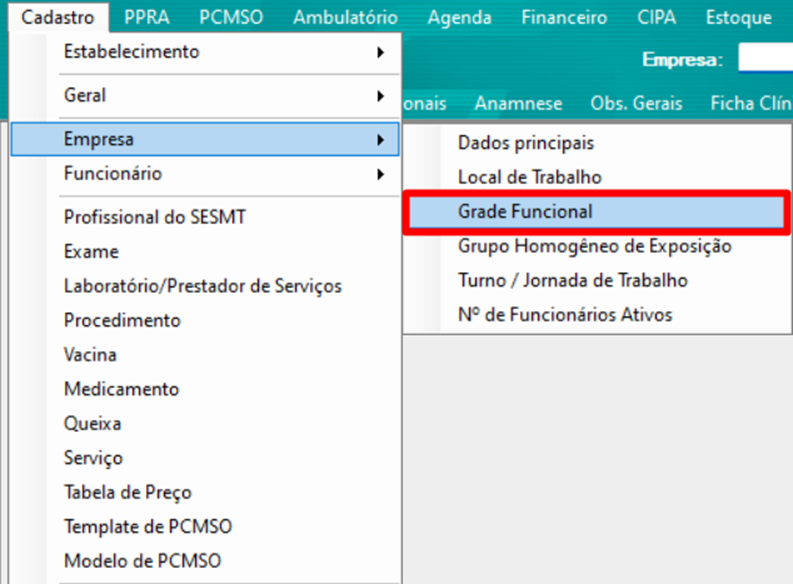Switch to the Anamnese tab
This screenshot has width=793, height=584.
coord(518,104)
